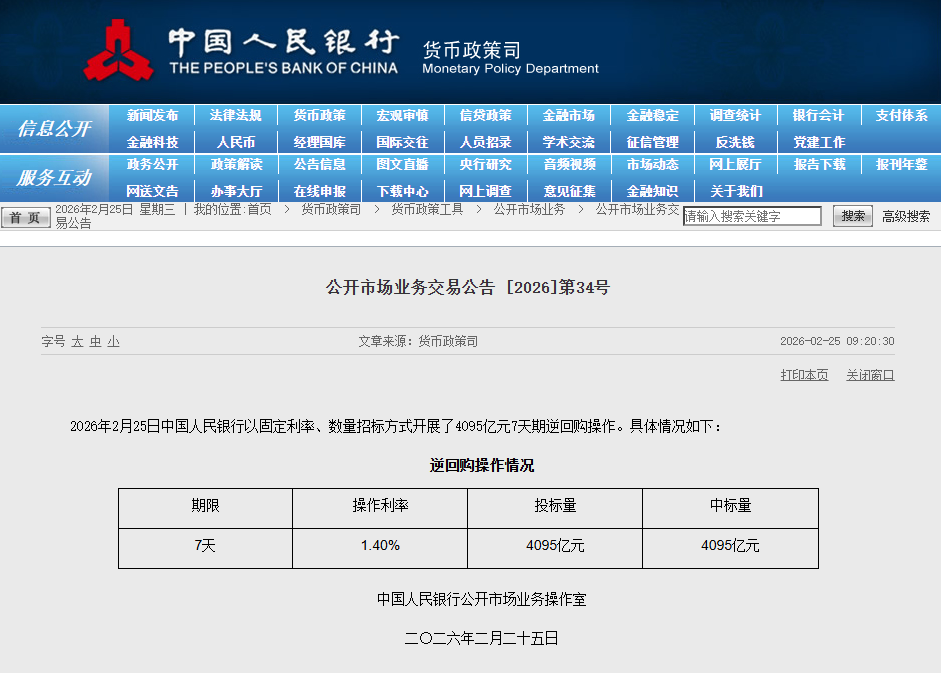The width and height of the screenshot is (941, 673).
Task: Set font size to small (小)
Action: (x=113, y=342)
